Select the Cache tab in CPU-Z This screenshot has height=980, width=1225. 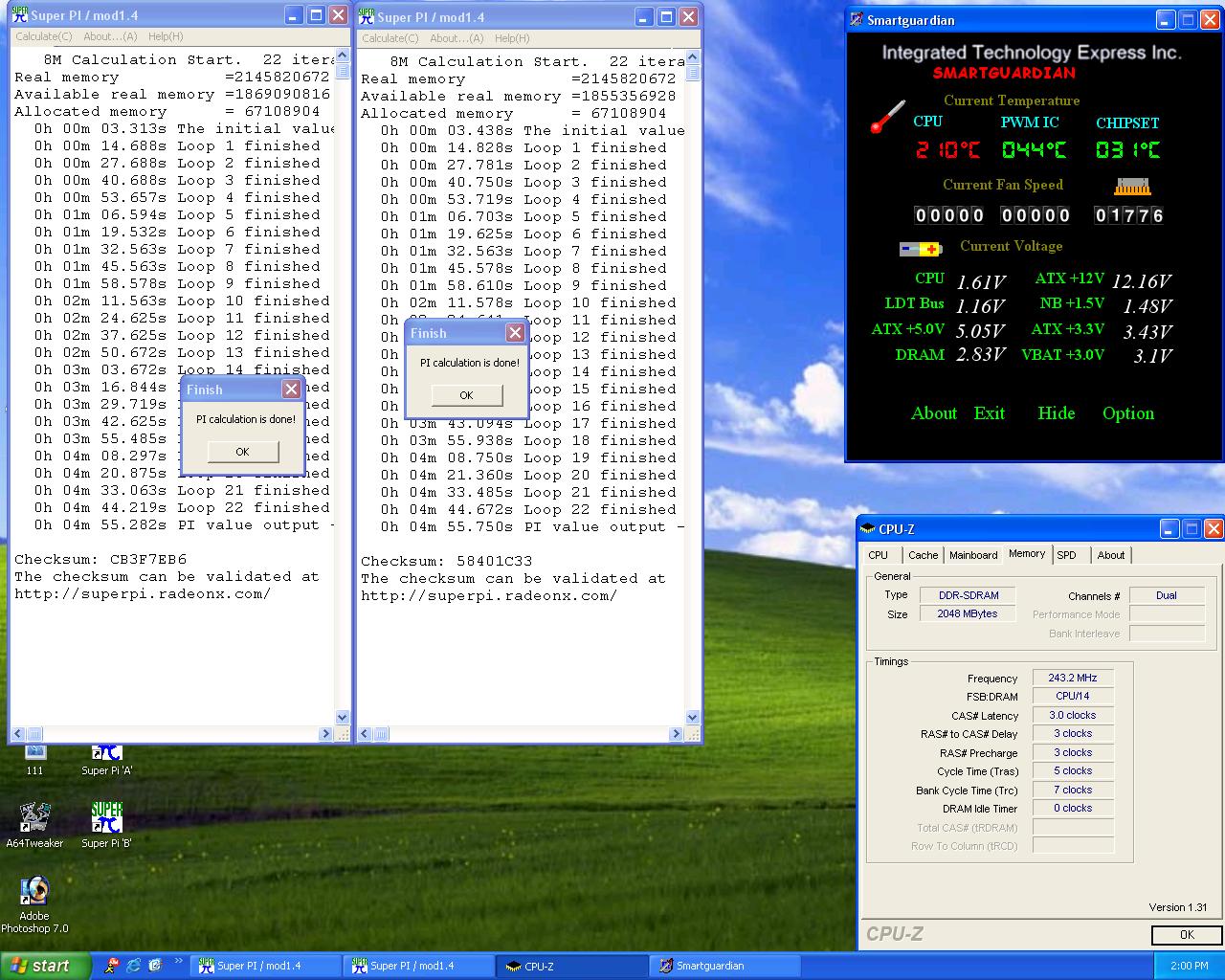pyautogui.click(x=923, y=555)
